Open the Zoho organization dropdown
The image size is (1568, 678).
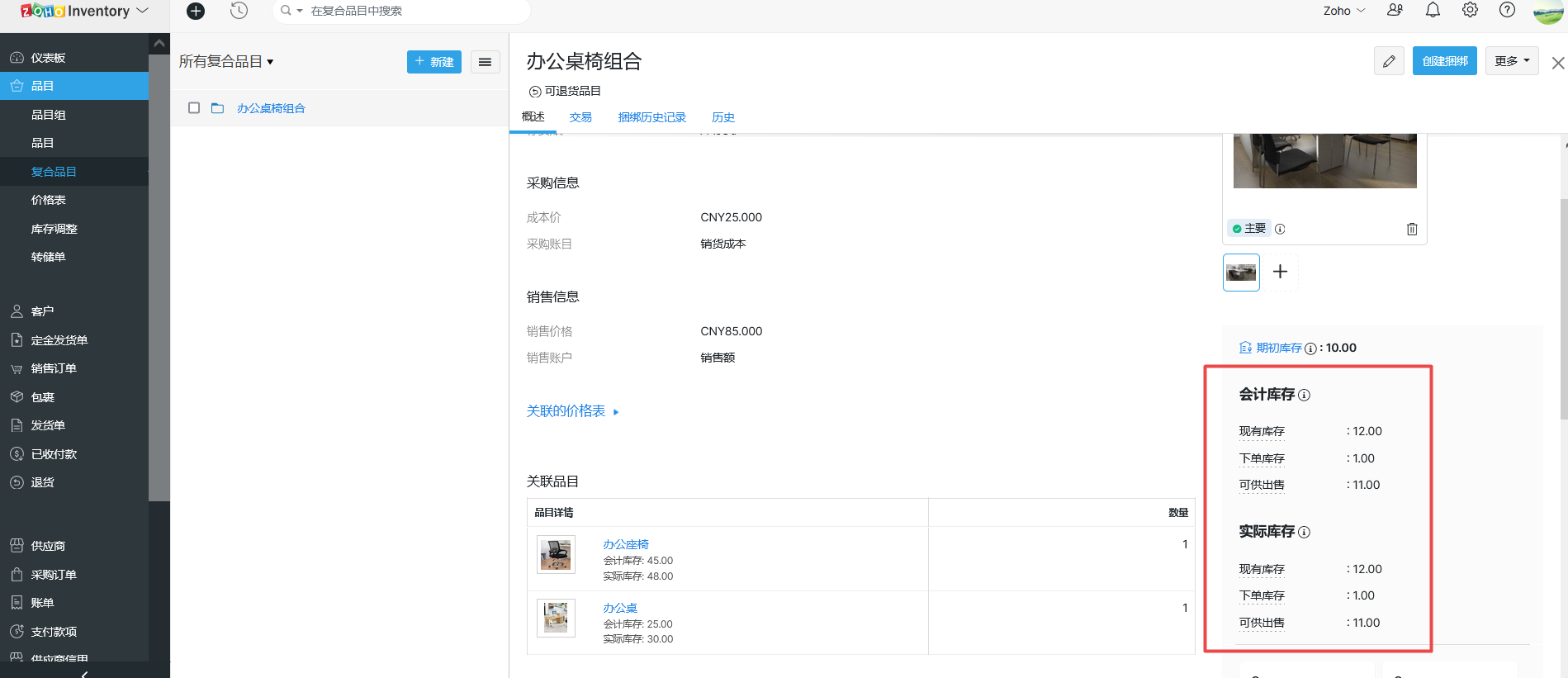pyautogui.click(x=1343, y=11)
